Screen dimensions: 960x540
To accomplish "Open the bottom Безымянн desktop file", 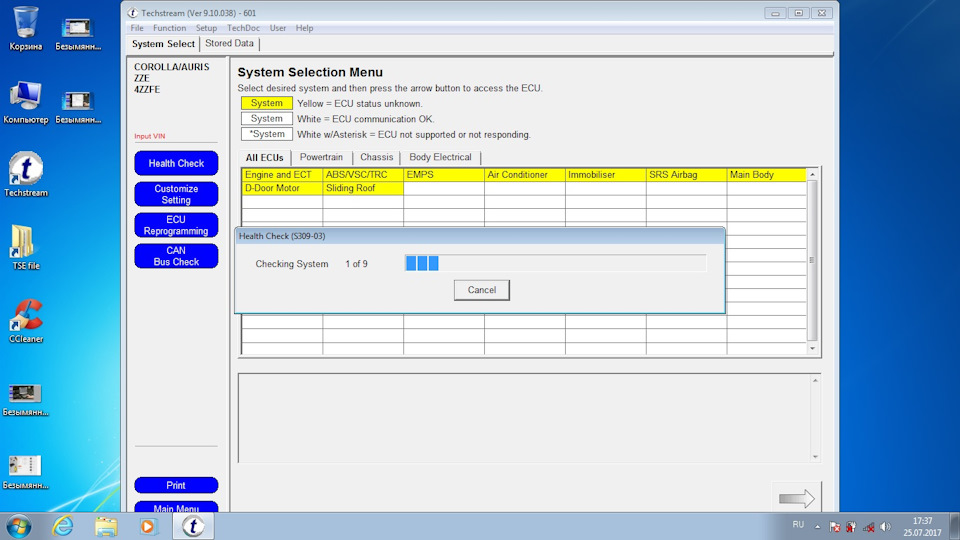I will pyautogui.click(x=25, y=473).
